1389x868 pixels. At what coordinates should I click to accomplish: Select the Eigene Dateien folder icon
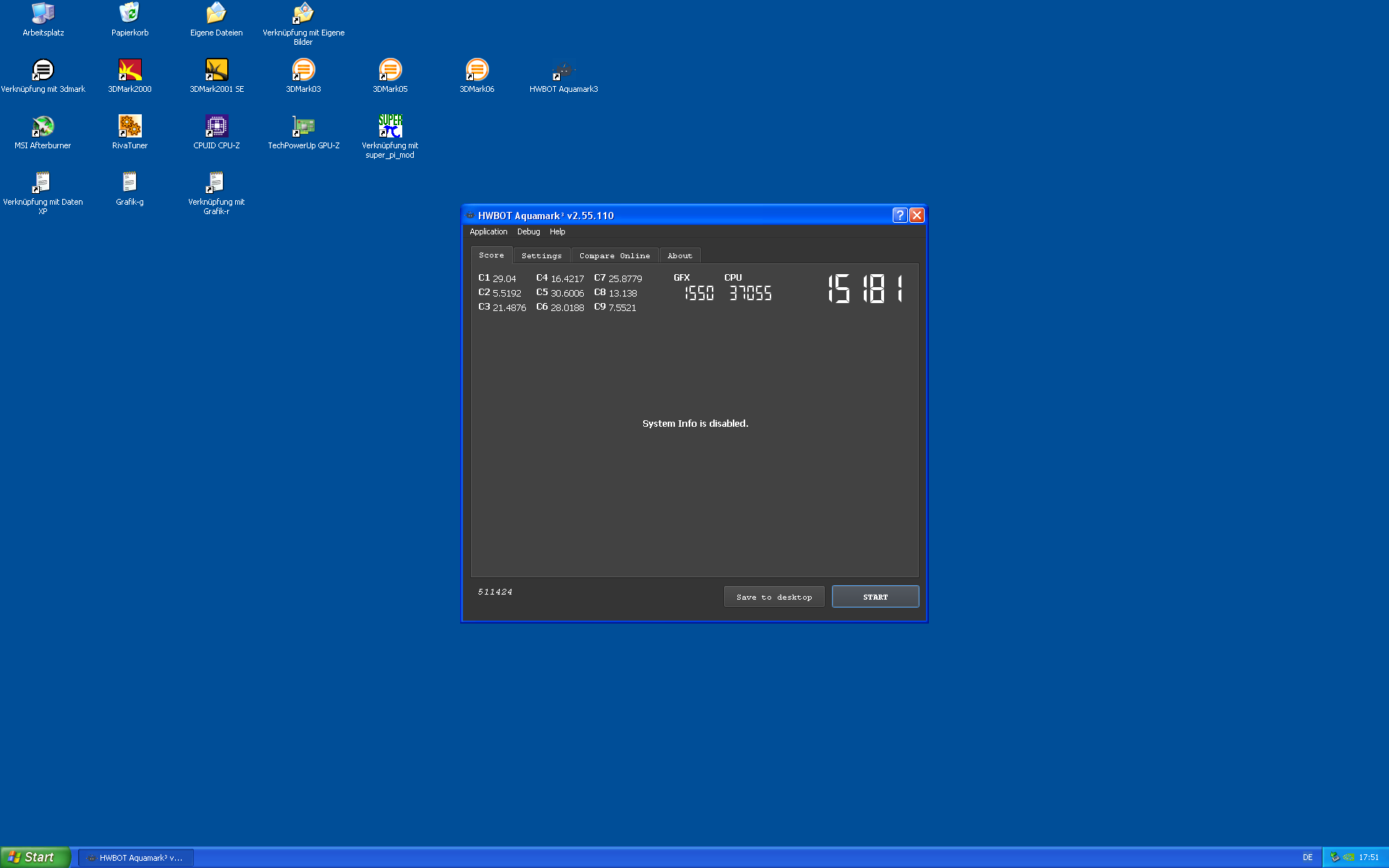click(216, 20)
